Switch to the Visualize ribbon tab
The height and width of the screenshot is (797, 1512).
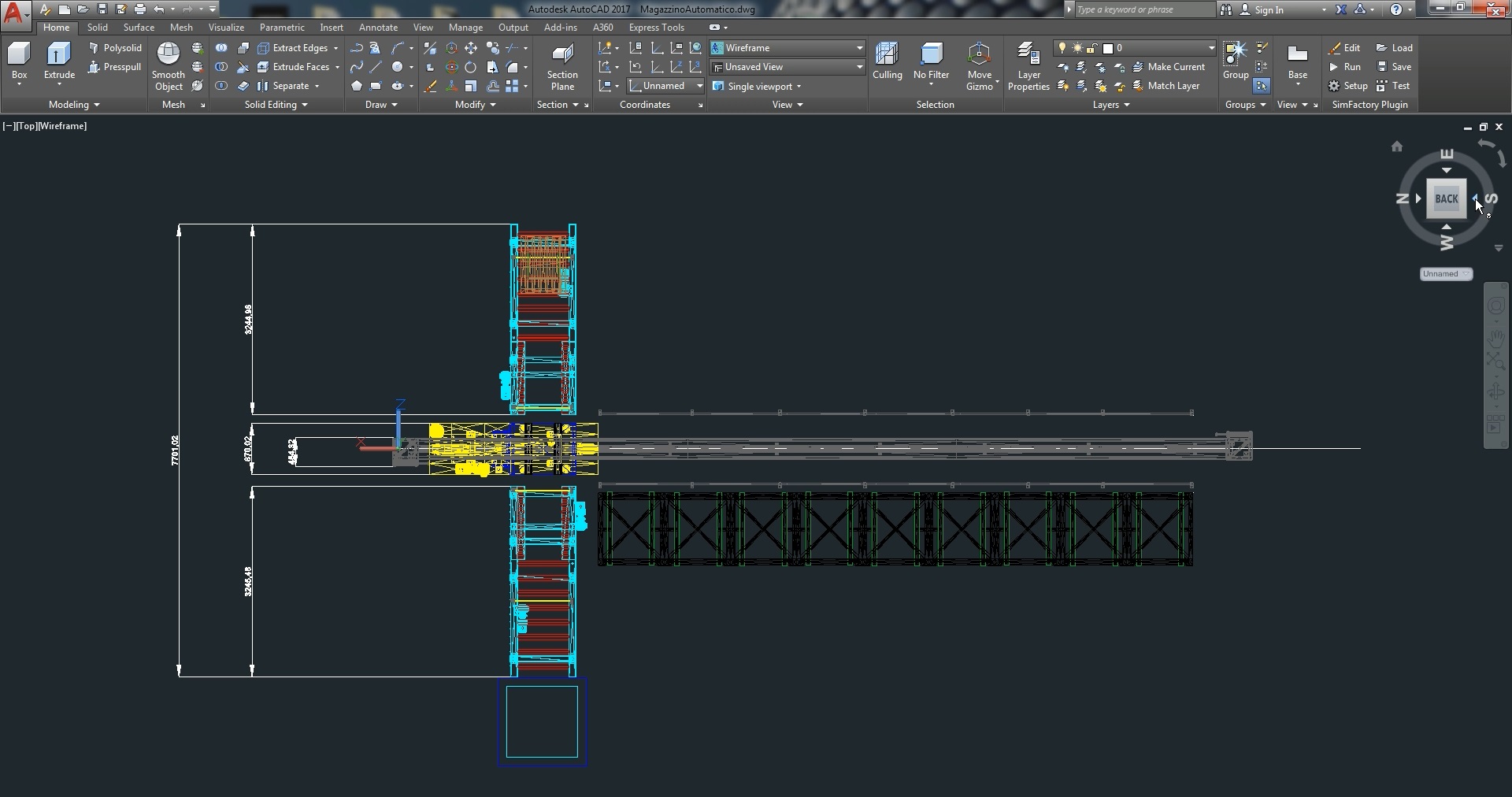click(226, 28)
